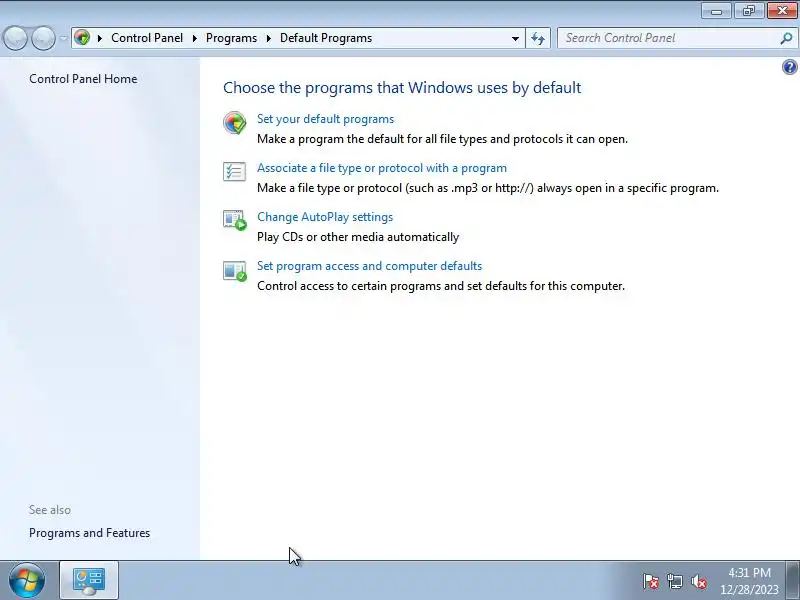This screenshot has width=800, height=600.
Task: Go to the Programs breadcrumb
Action: tap(231, 38)
